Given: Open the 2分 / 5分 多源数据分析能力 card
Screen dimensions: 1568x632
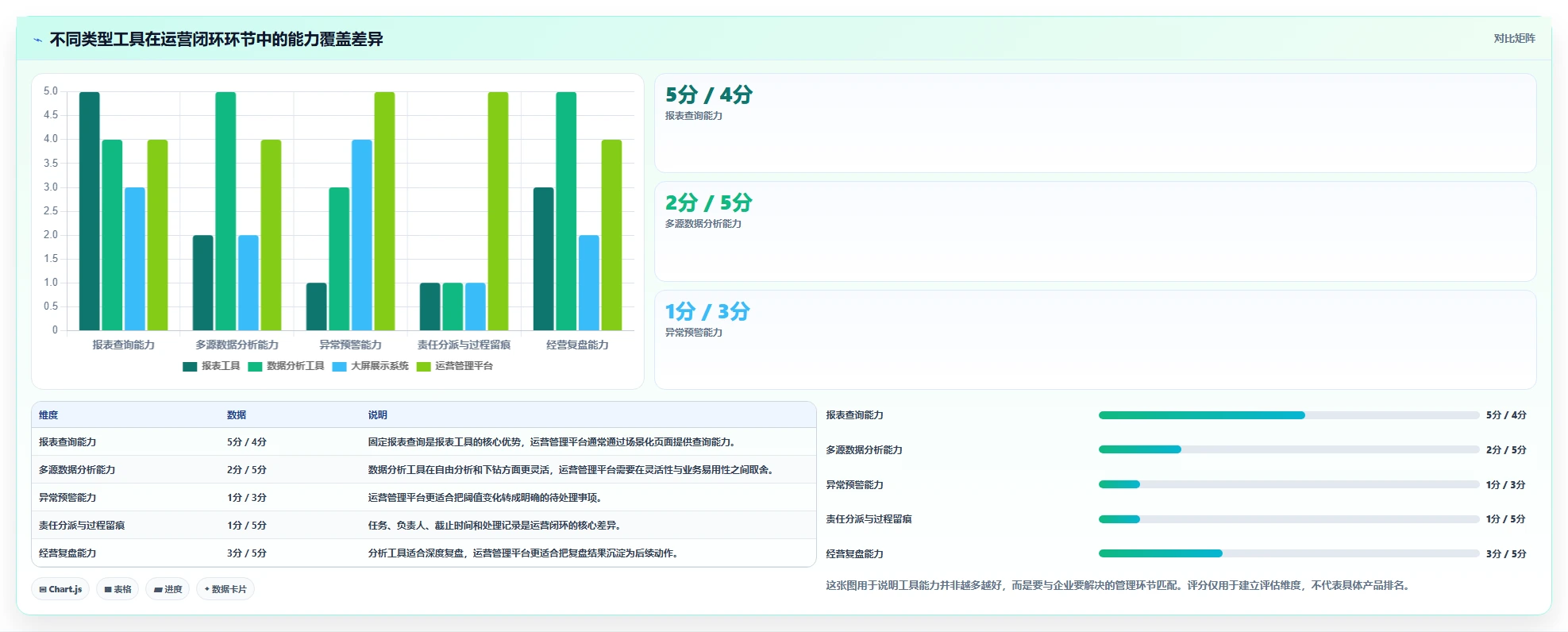Looking at the screenshot, I should (1095, 231).
